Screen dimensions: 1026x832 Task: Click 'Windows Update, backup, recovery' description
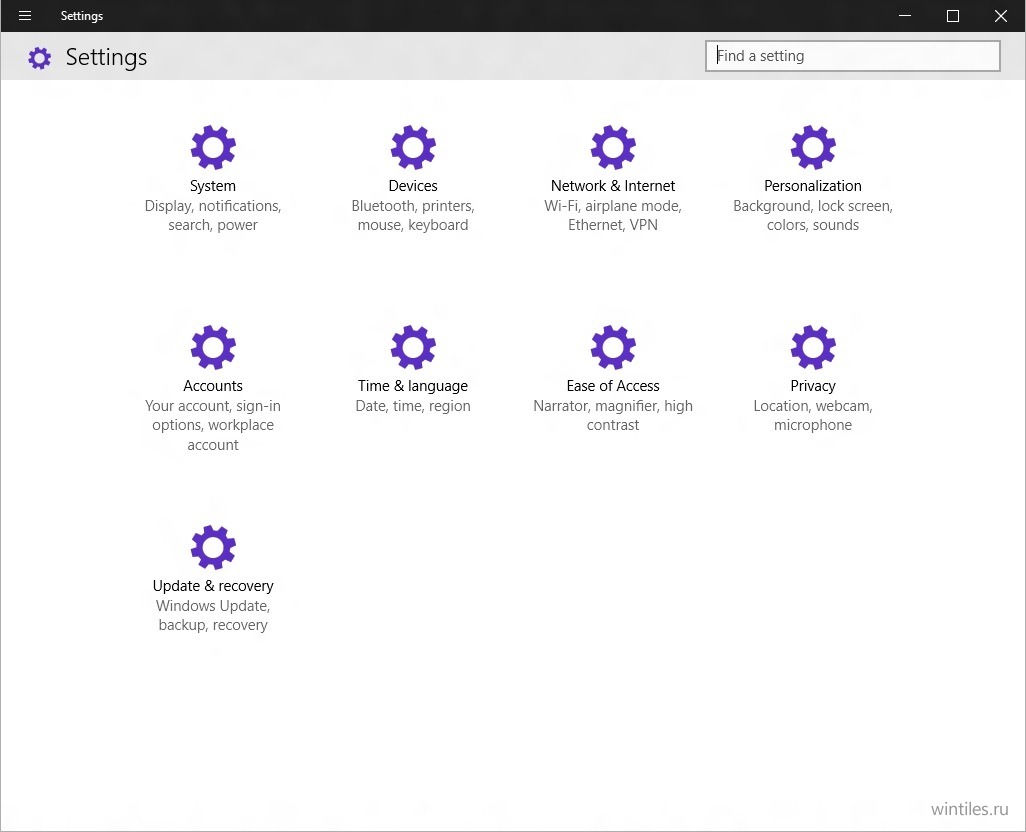[213, 615]
